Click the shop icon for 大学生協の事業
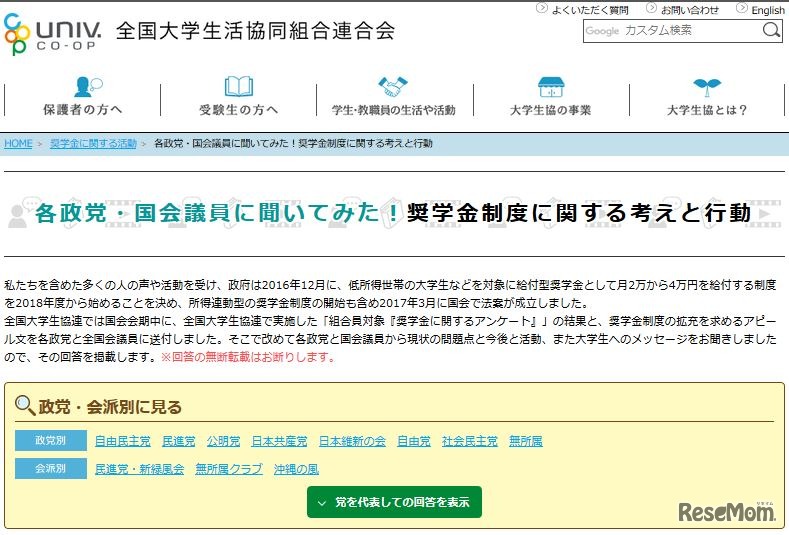 [x=550, y=87]
